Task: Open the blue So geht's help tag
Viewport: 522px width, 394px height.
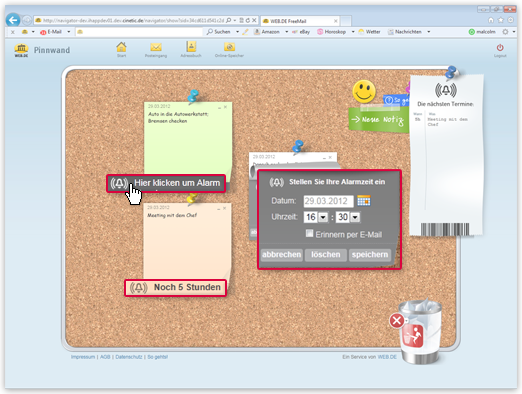Action: pyautogui.click(x=396, y=100)
